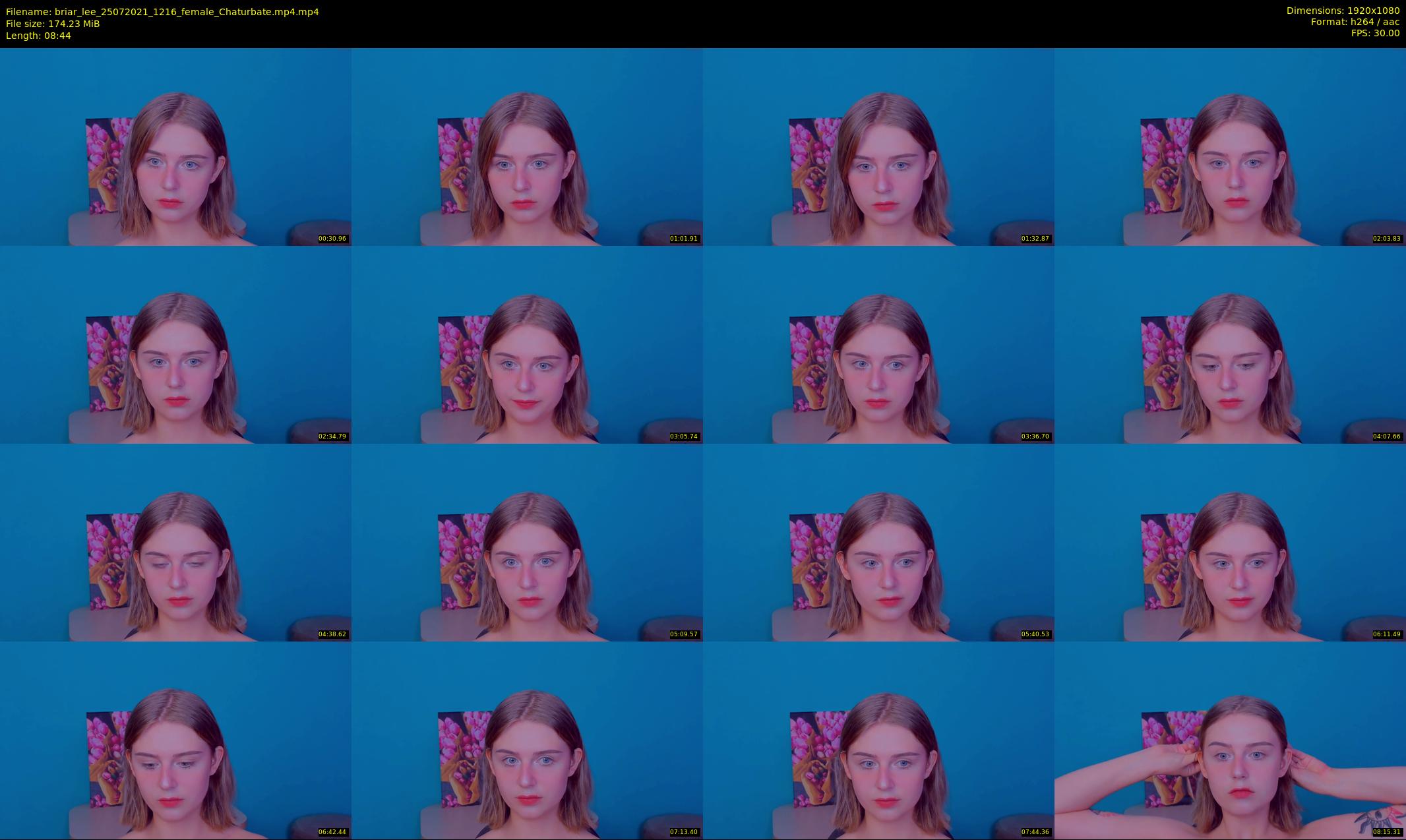
Task: Select the frame timestamped 01:01.91
Action: click(527, 146)
